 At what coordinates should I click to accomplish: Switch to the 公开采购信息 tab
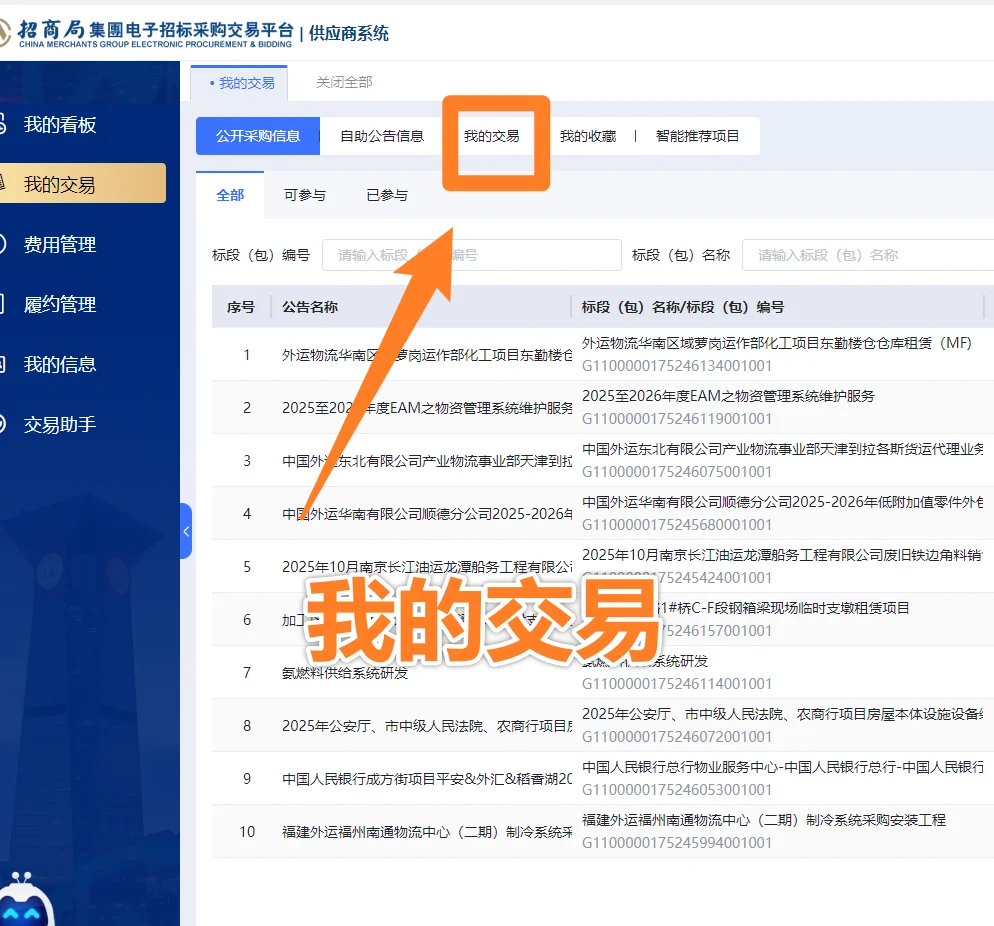[257, 136]
